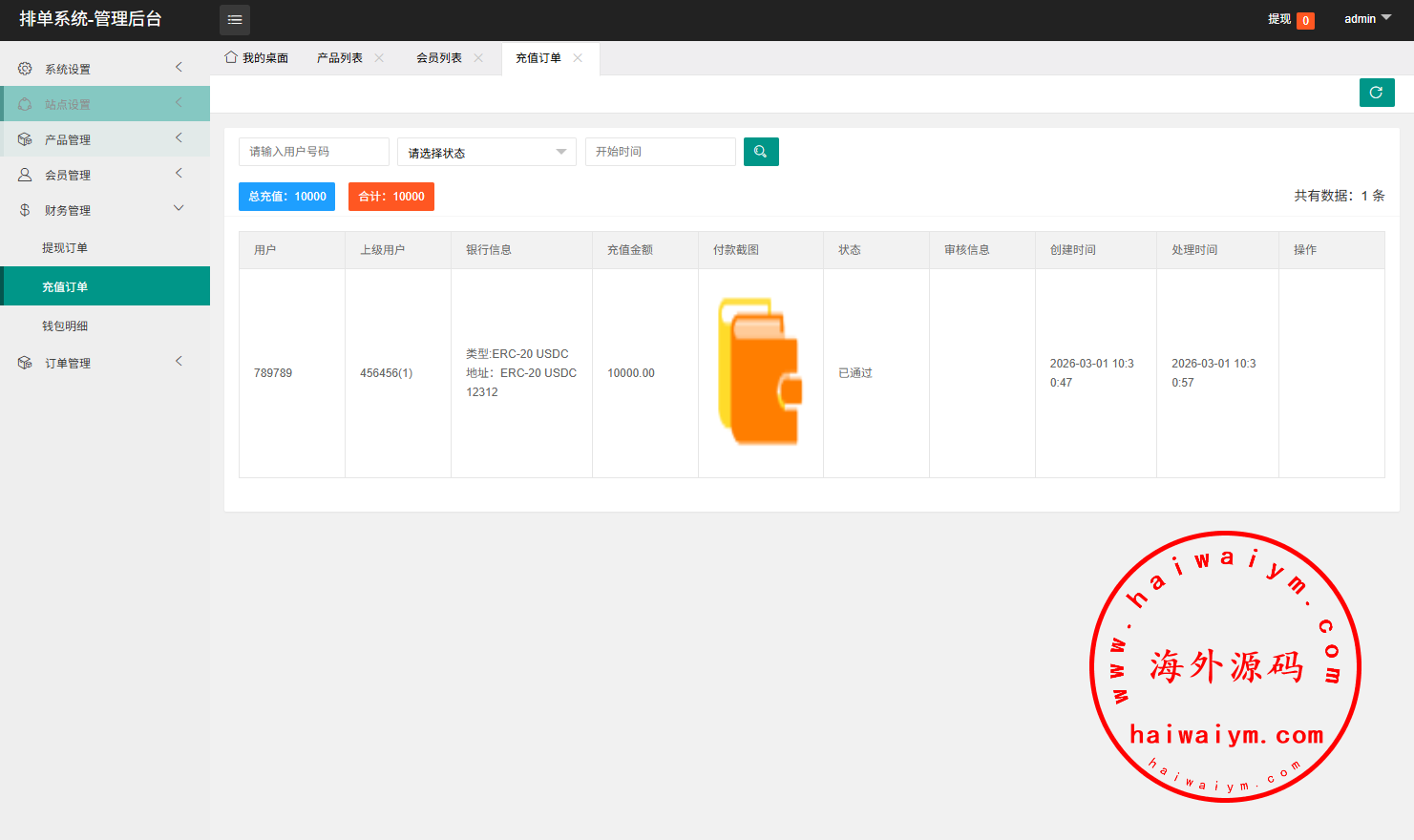The width and height of the screenshot is (1414, 840).
Task: Click the green refresh icon button
Action: click(1376, 93)
